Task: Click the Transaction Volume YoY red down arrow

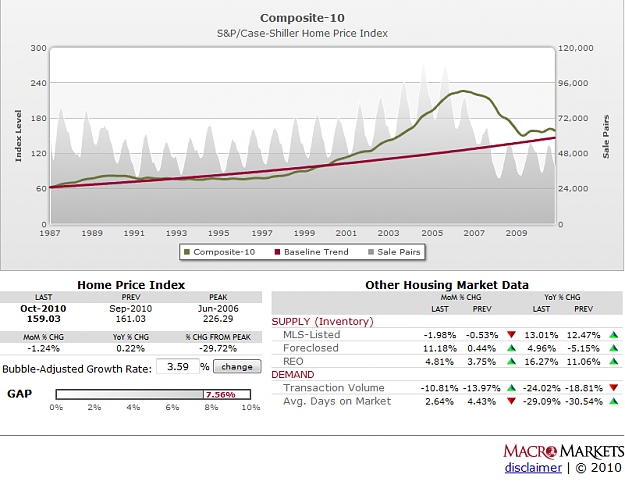Action: (x=613, y=388)
